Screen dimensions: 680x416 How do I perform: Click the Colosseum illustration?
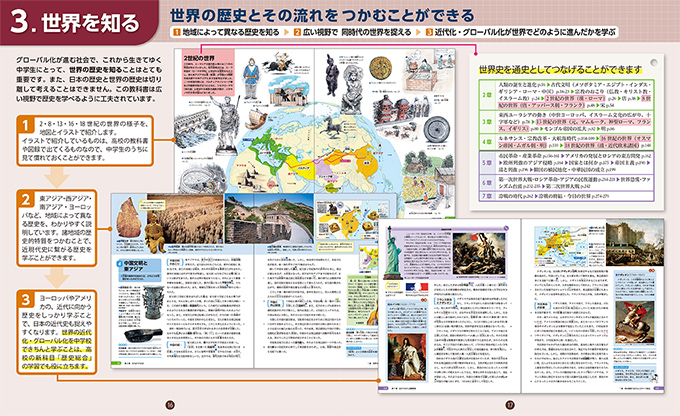(x=201, y=179)
